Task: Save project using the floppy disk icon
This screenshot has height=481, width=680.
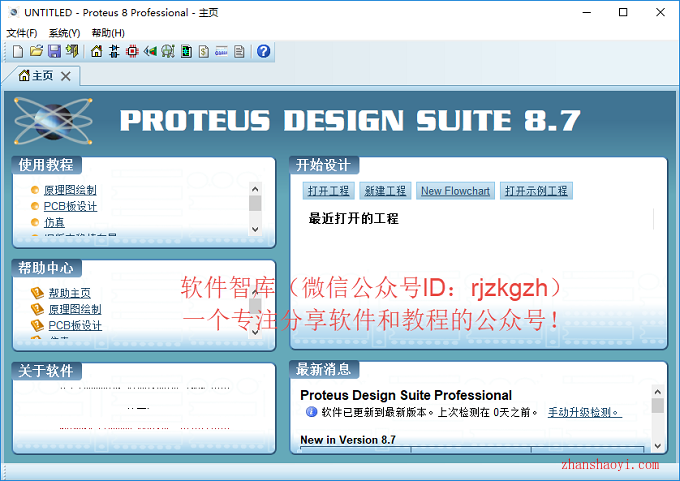Action: 54,51
